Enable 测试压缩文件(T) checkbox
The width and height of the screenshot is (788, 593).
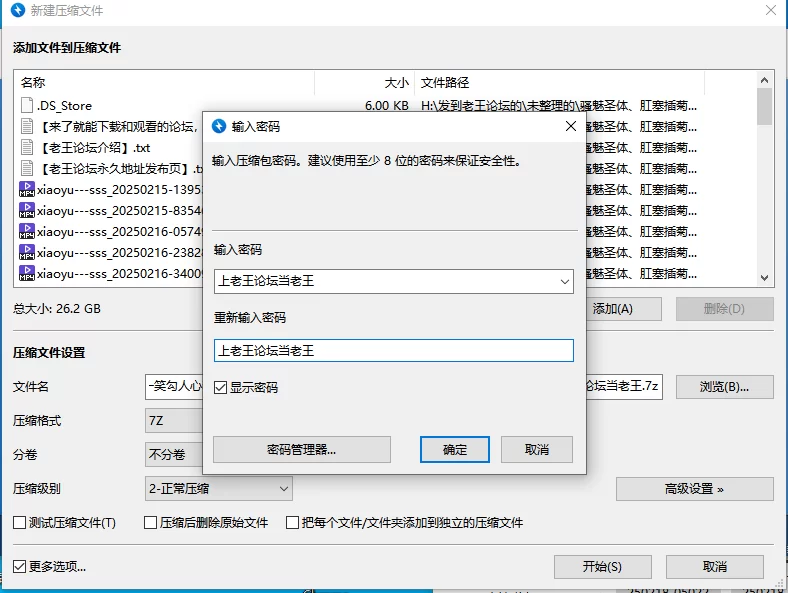[x=20, y=523]
